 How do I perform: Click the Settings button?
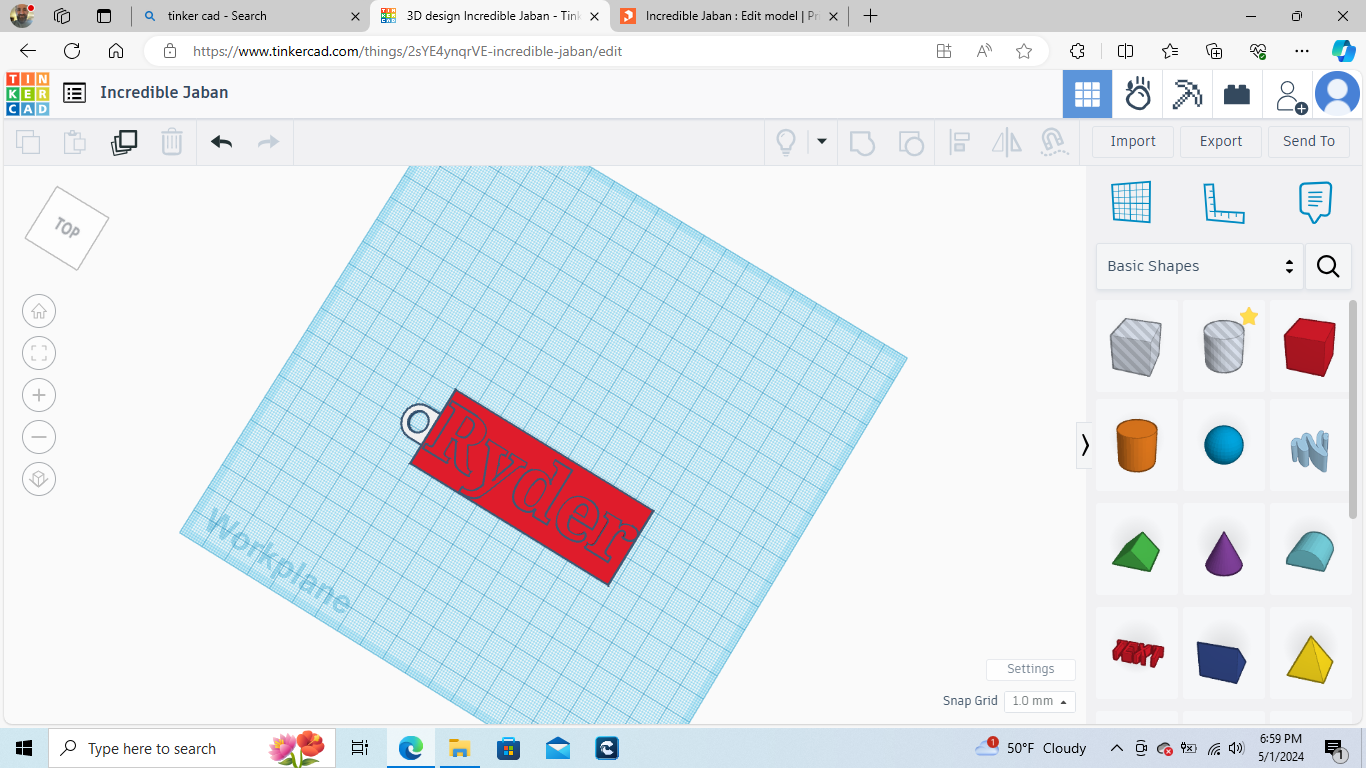pos(1031,669)
